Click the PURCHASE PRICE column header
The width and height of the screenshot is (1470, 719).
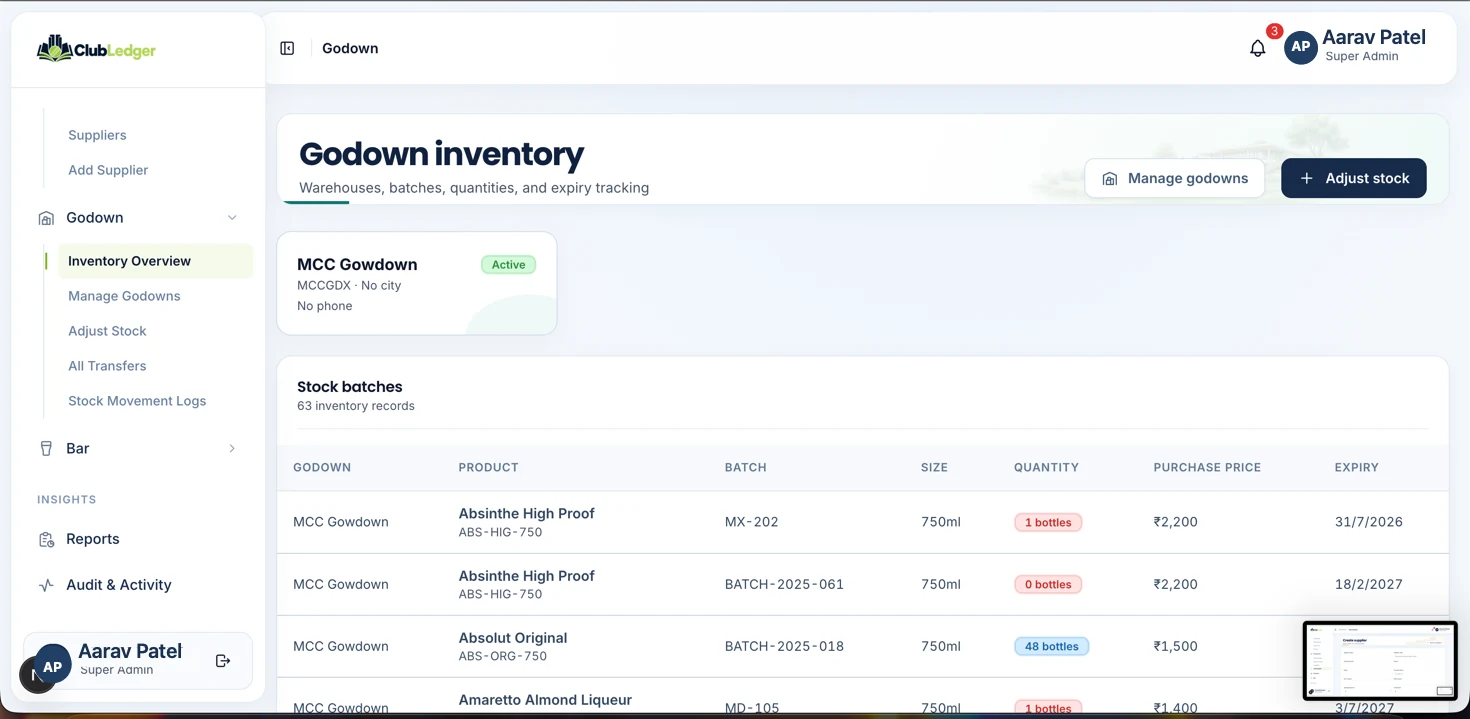click(x=1207, y=467)
